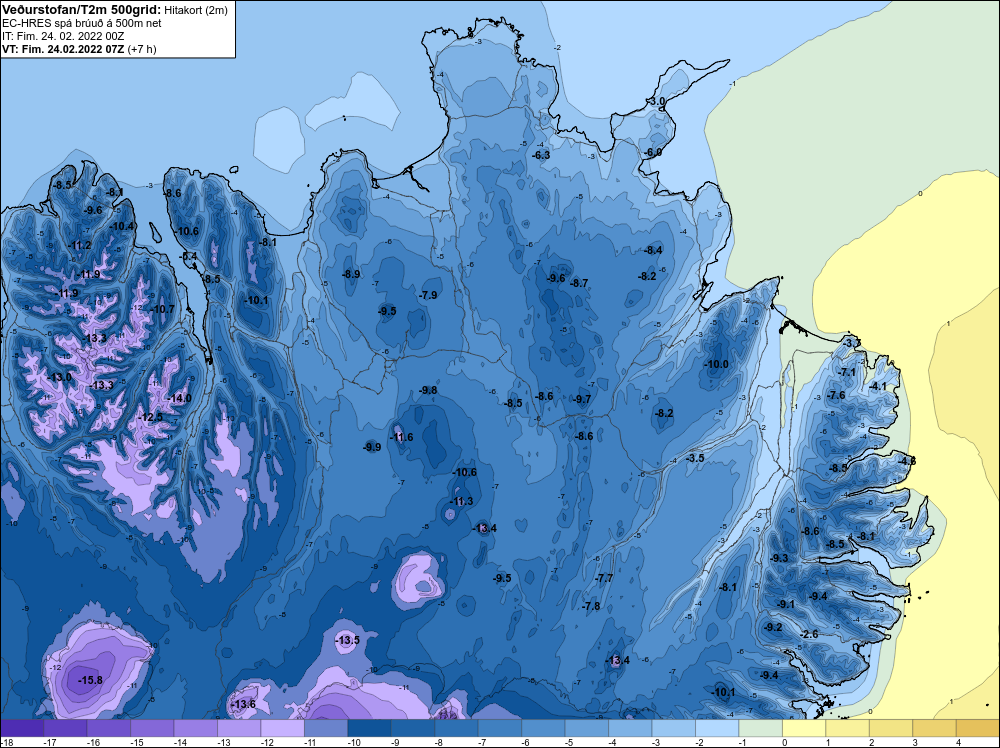Viewport: 1000px width, 748px height.
Task: Click the -7.8 temperature label
Action: pyautogui.click(x=591, y=606)
